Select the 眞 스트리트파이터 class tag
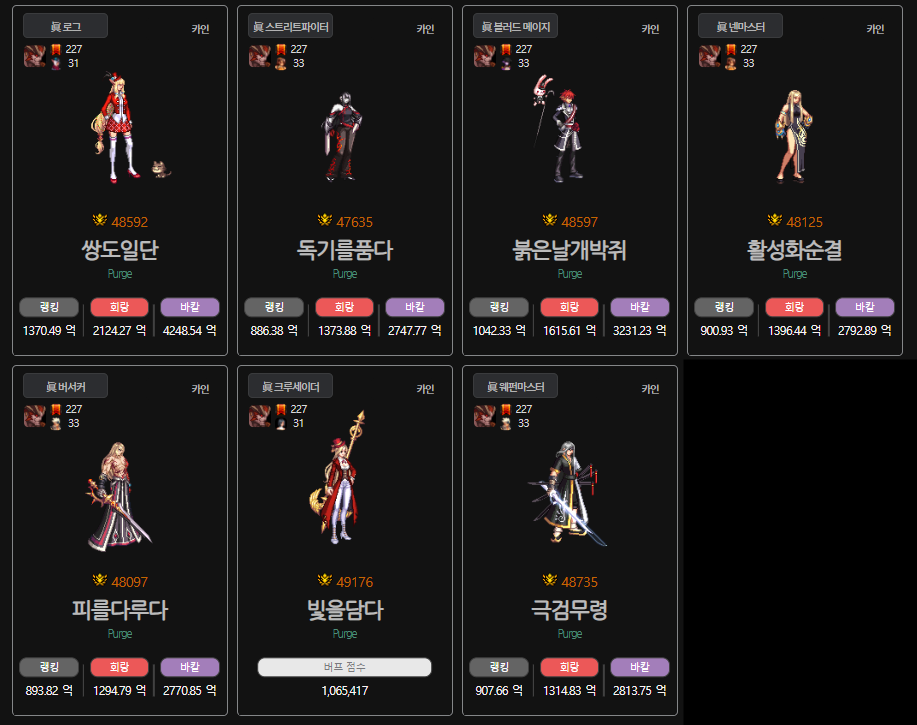This screenshot has width=917, height=725. [291, 26]
